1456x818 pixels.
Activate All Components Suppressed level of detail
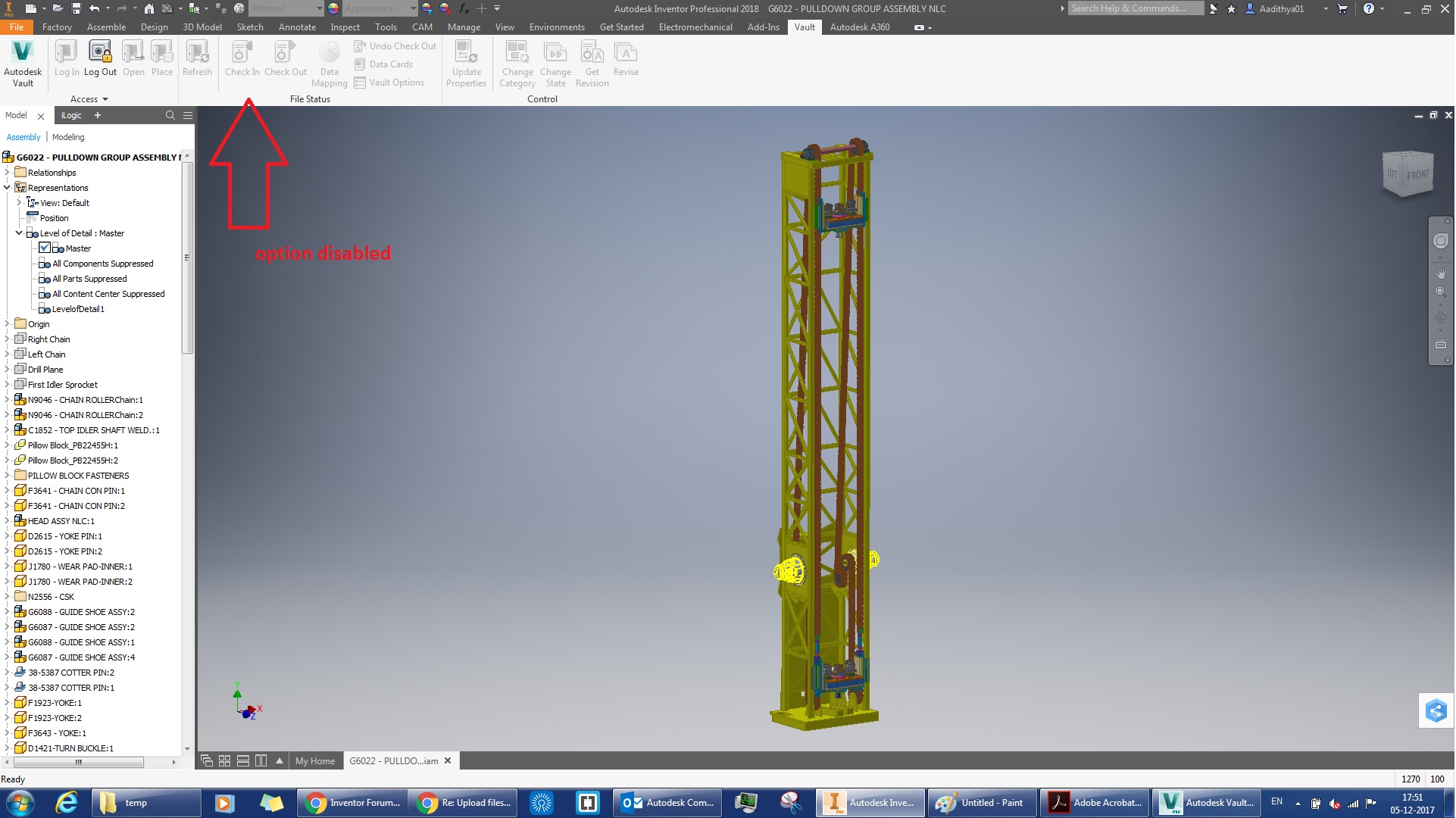point(102,264)
